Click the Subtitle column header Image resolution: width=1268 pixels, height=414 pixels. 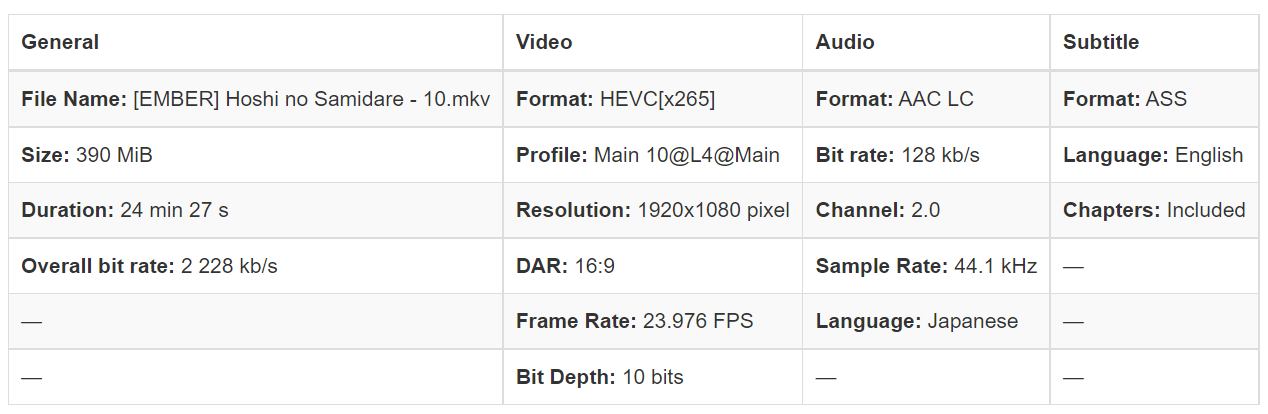click(1101, 42)
